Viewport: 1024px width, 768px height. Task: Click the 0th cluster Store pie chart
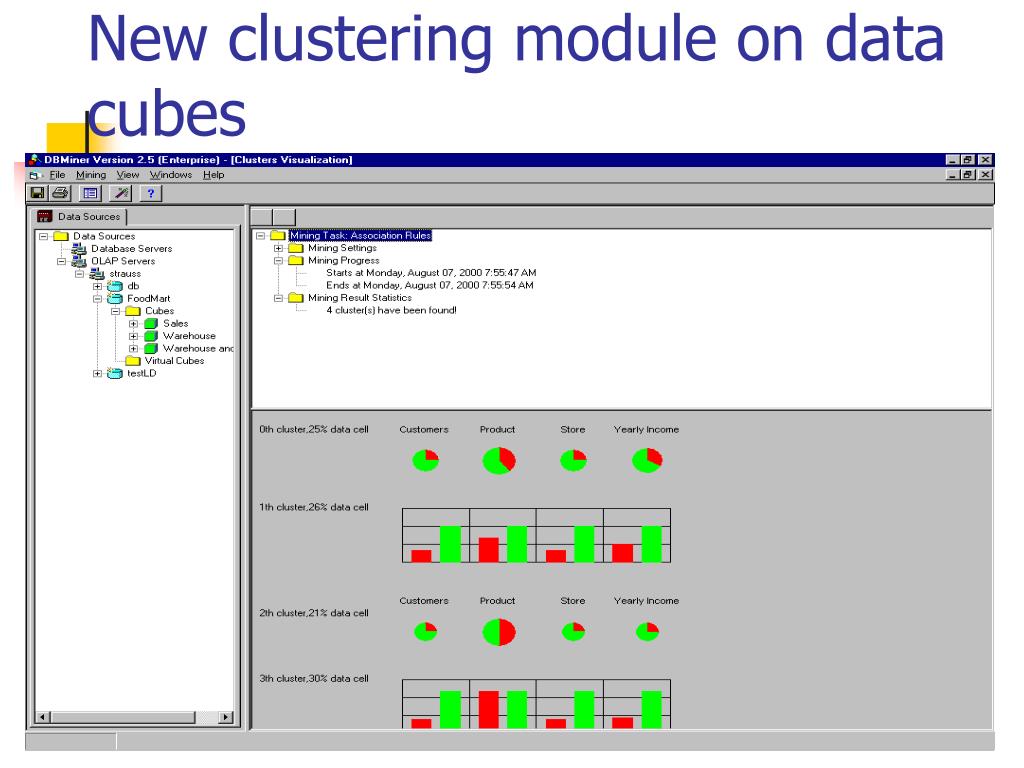click(x=573, y=460)
